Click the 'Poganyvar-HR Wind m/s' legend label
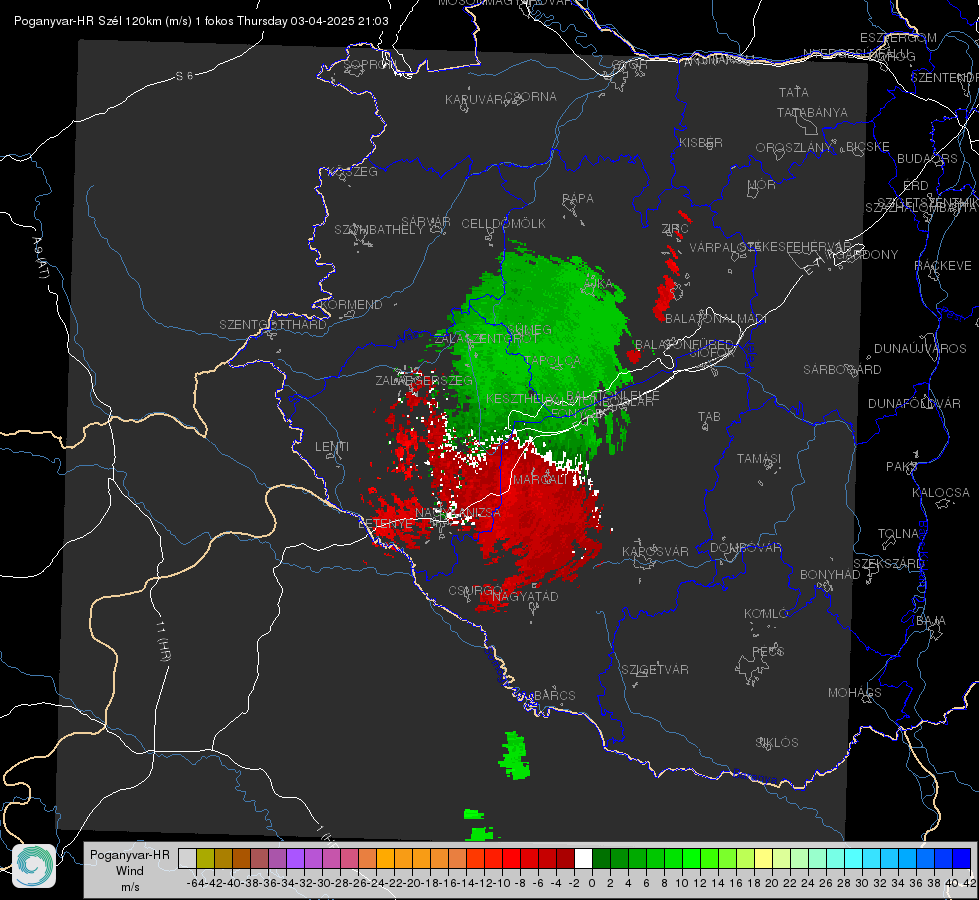This screenshot has height=900, width=979. tap(130, 871)
